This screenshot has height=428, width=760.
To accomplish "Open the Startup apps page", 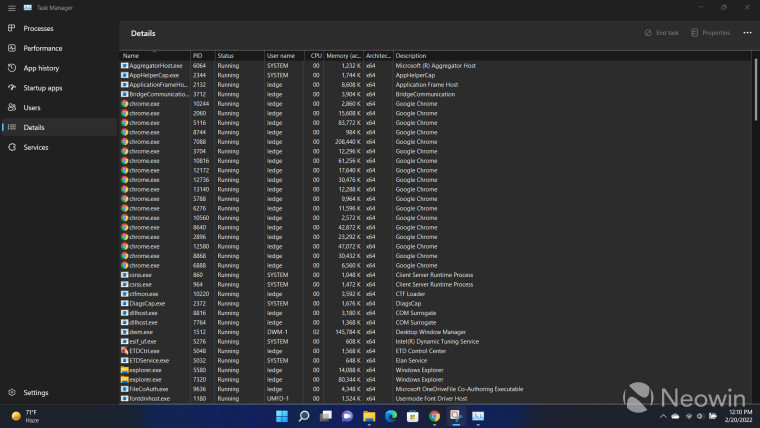I will (59, 88).
